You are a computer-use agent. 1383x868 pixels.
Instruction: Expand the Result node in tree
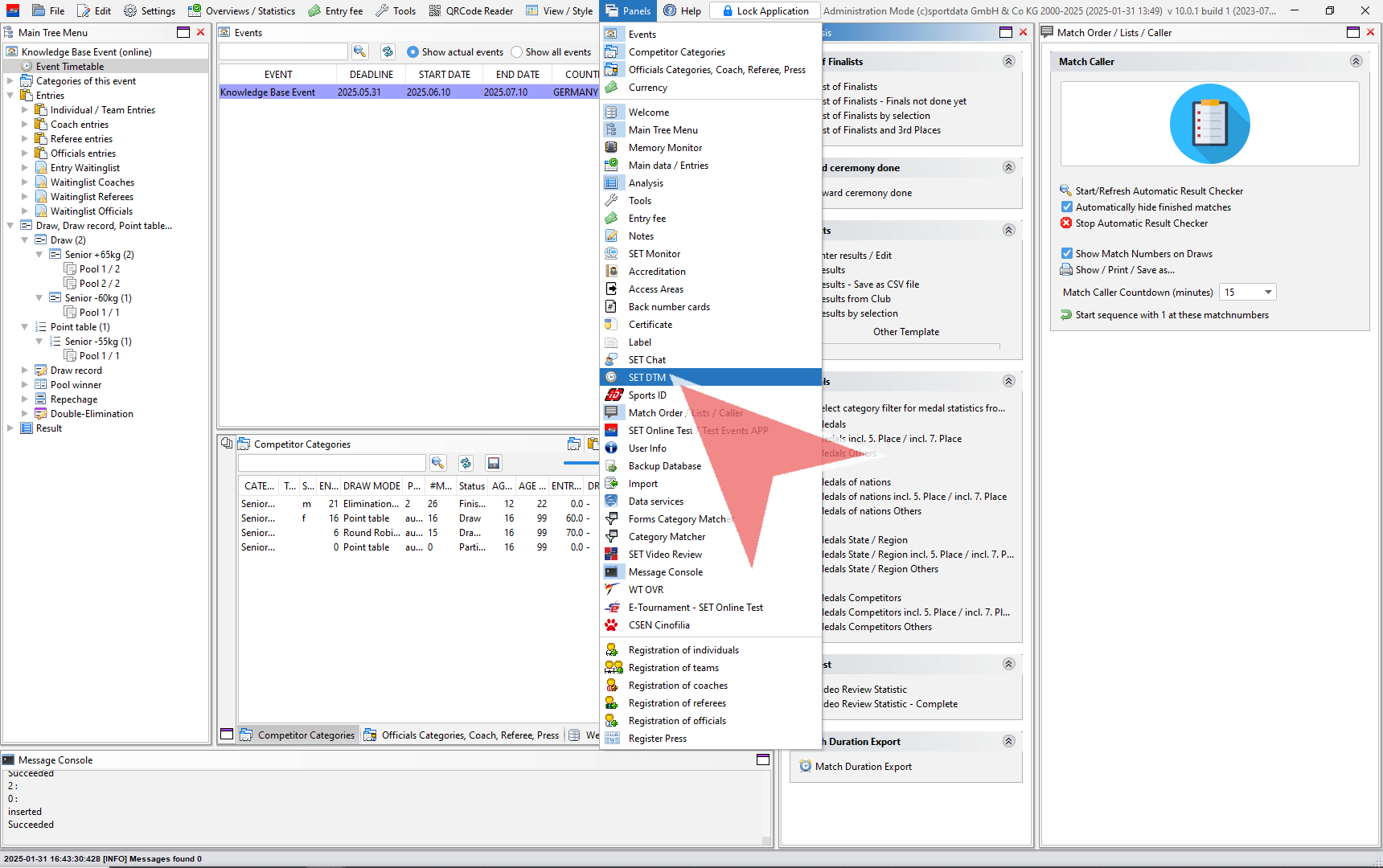(10, 428)
